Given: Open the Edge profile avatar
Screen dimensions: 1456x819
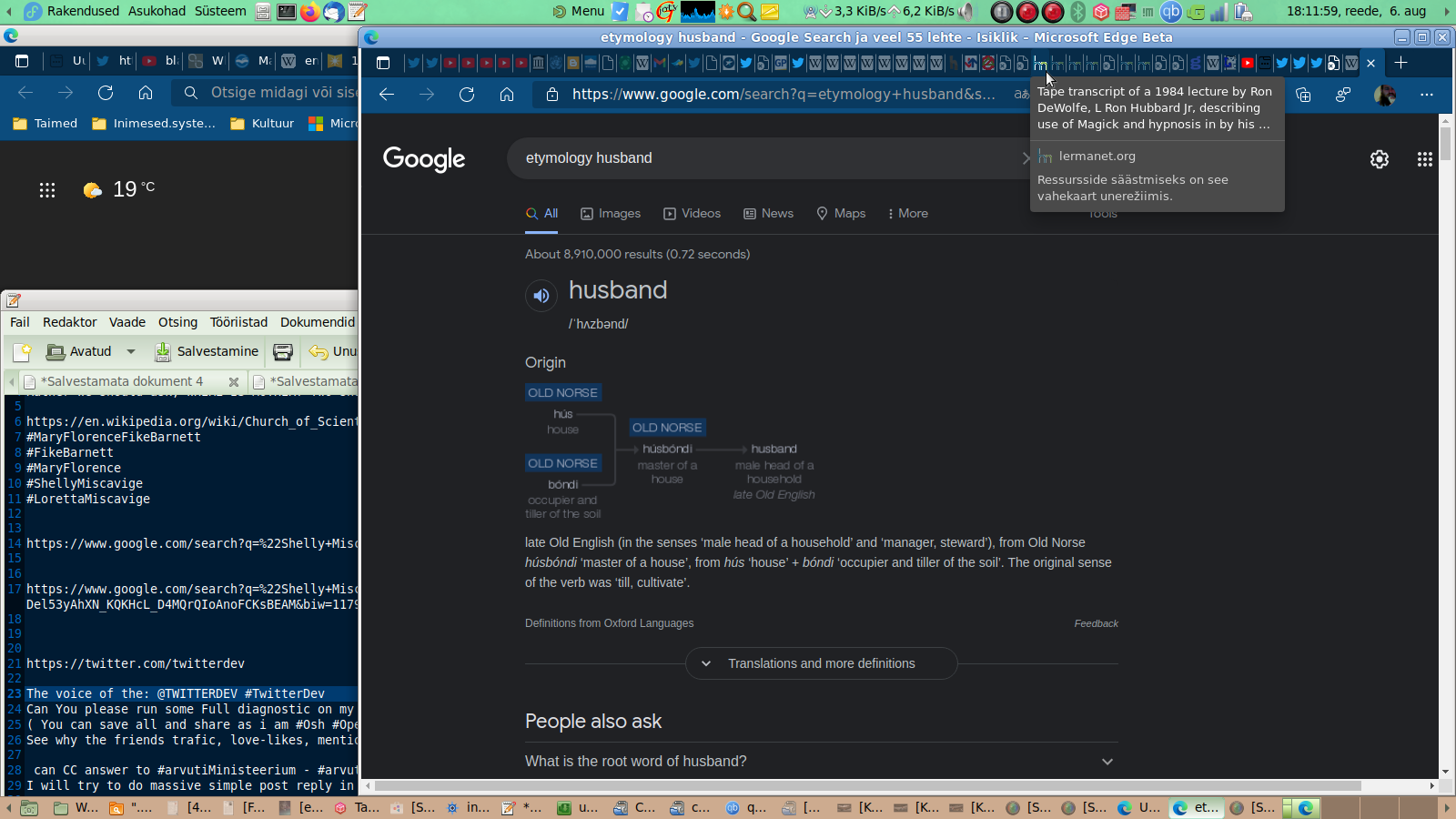Looking at the screenshot, I should 1385,95.
